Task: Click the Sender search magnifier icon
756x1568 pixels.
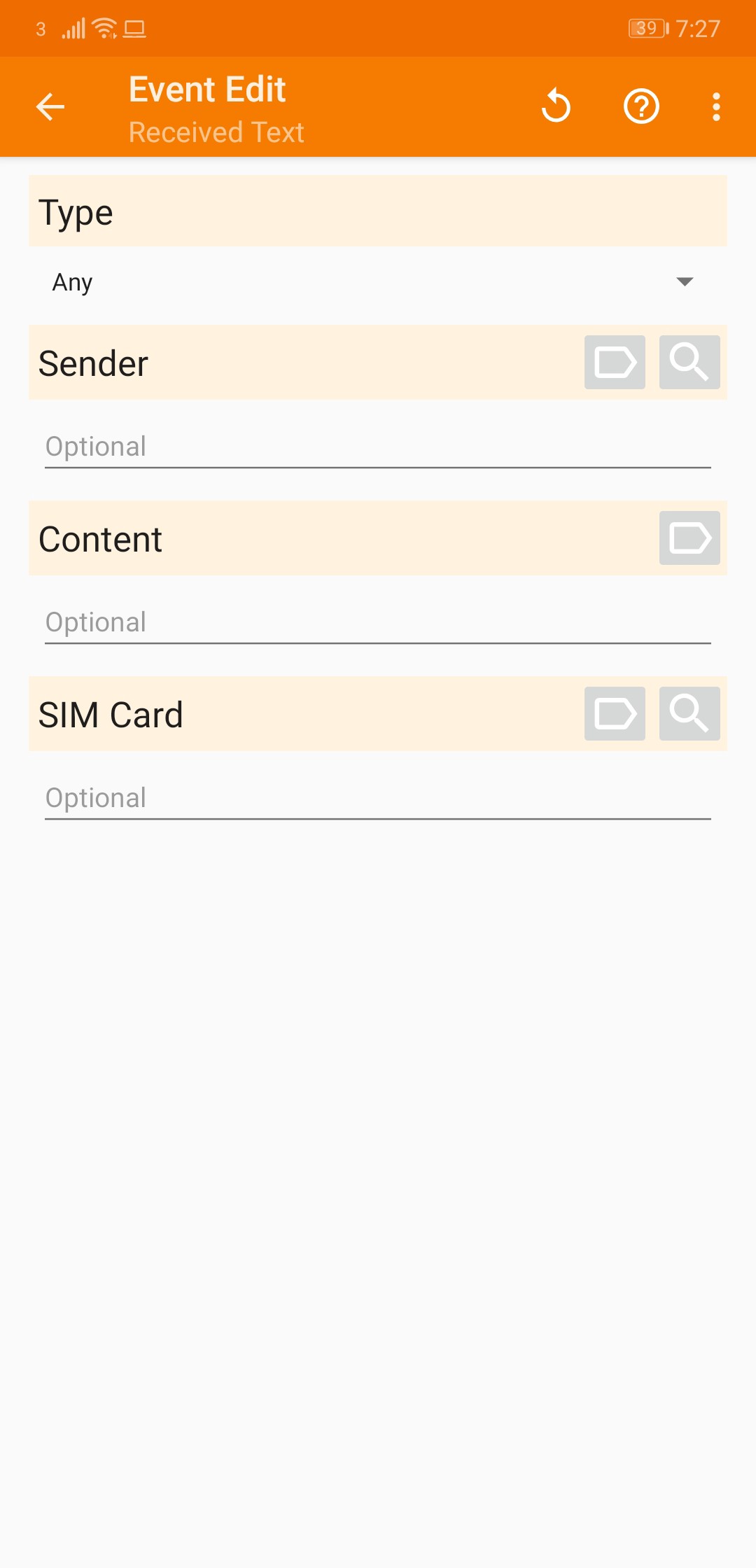Action: click(x=689, y=363)
